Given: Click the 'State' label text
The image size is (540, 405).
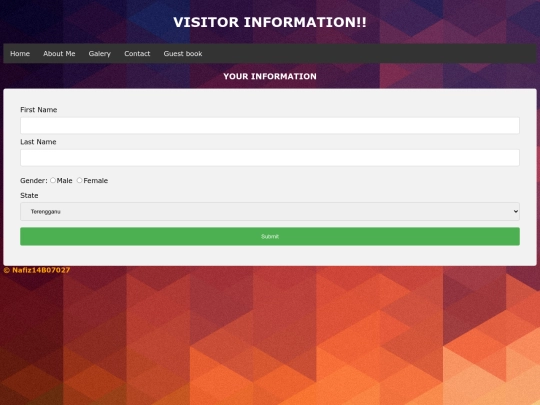Looking at the screenshot, I should point(29,195).
